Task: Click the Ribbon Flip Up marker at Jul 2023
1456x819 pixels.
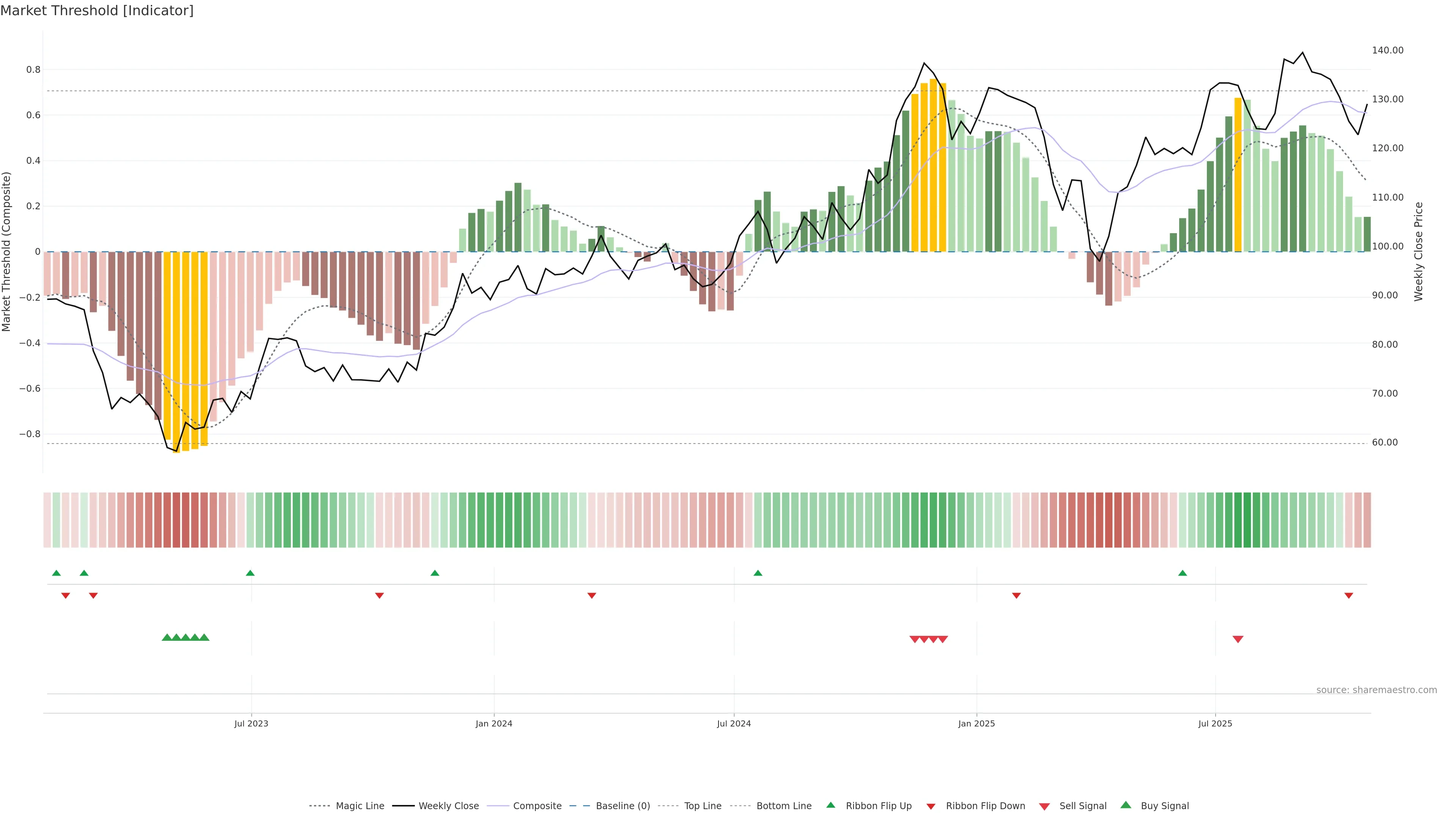Action: pos(250,573)
